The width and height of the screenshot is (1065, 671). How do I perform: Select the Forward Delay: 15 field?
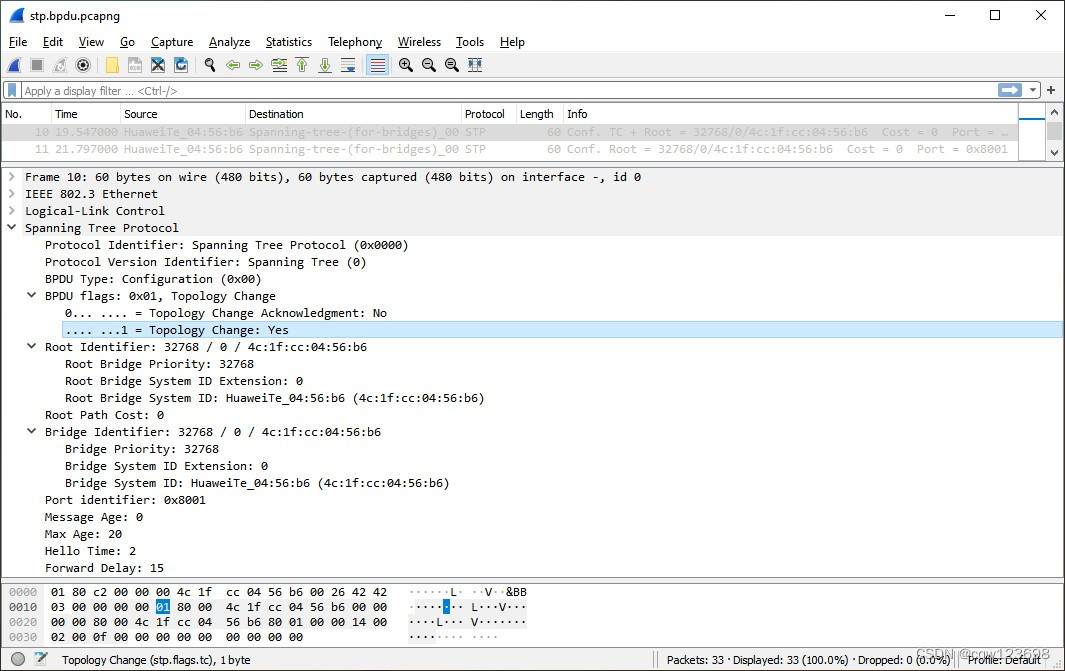104,568
